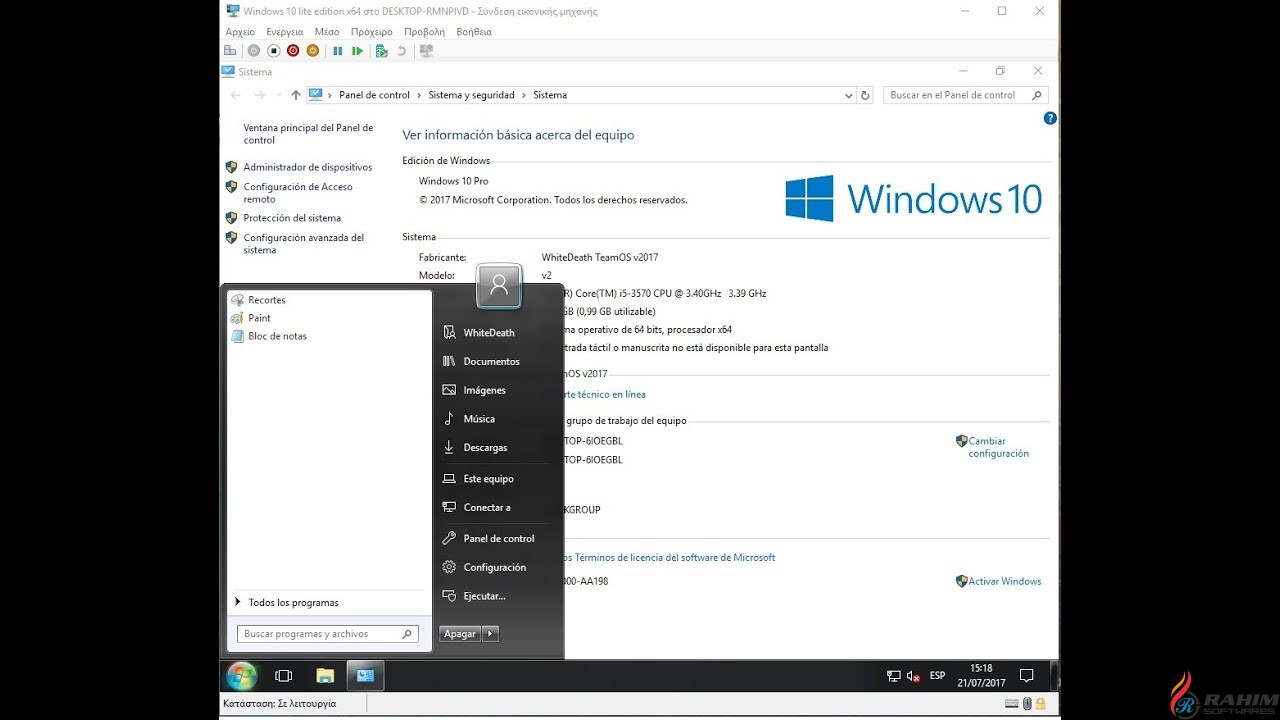1280x720 pixels.
Task: Open Descargas from the Start menu
Action: pos(485,448)
